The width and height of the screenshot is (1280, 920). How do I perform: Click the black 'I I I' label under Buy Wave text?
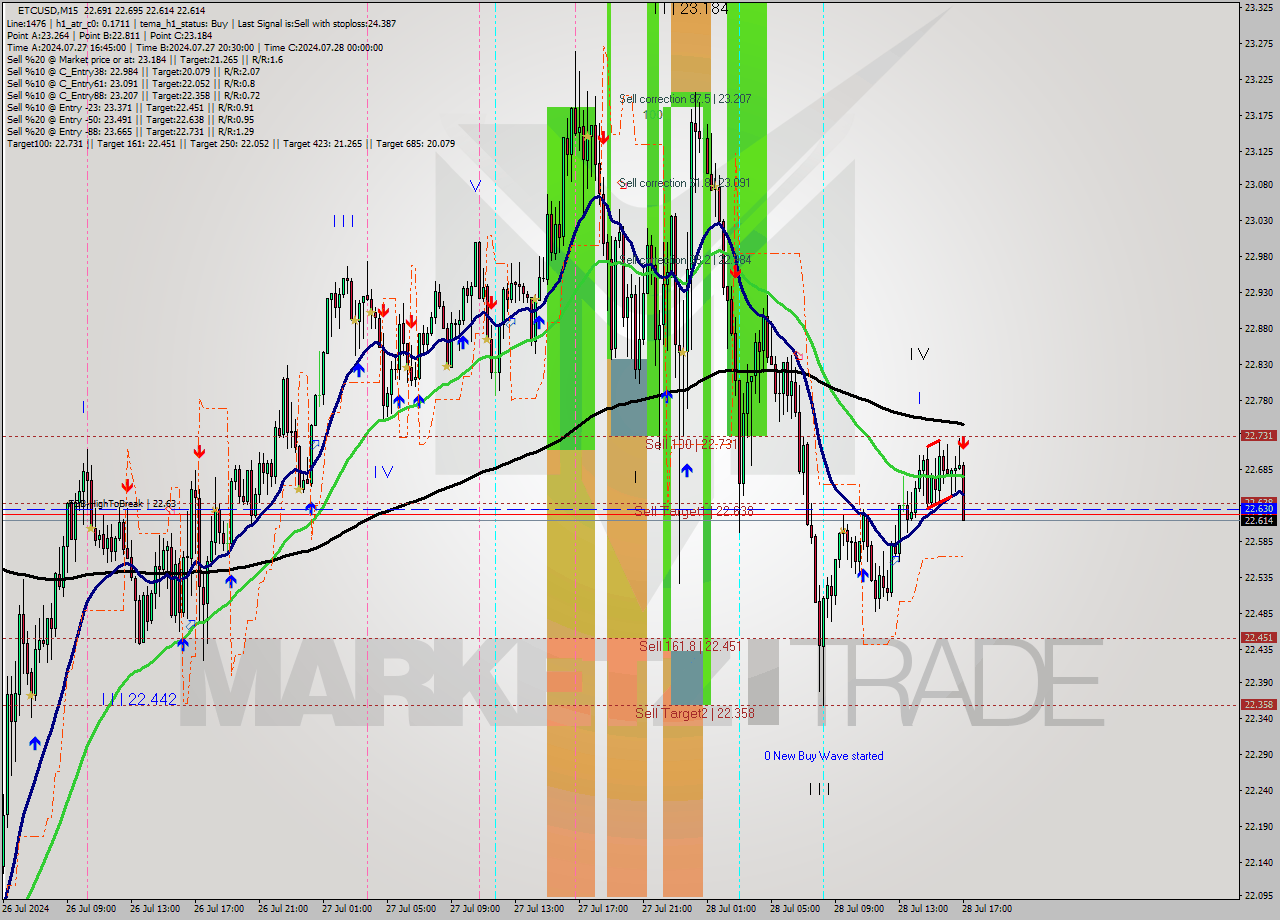tap(819, 789)
